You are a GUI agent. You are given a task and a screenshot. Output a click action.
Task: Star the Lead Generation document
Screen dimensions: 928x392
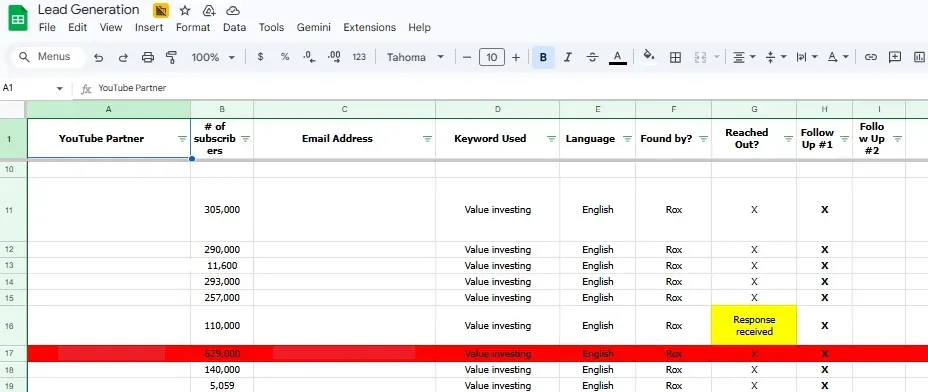click(185, 10)
